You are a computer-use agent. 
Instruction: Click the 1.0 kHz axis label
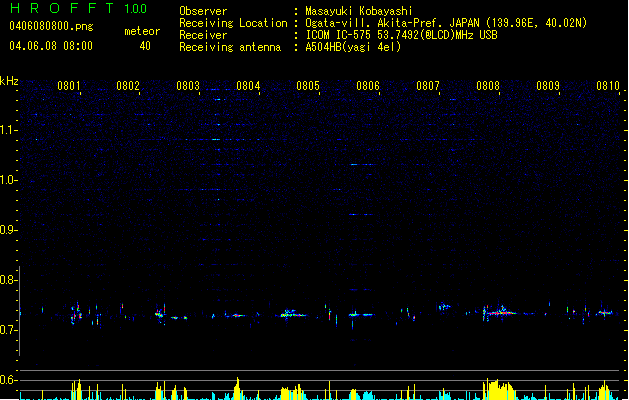(x=9, y=180)
